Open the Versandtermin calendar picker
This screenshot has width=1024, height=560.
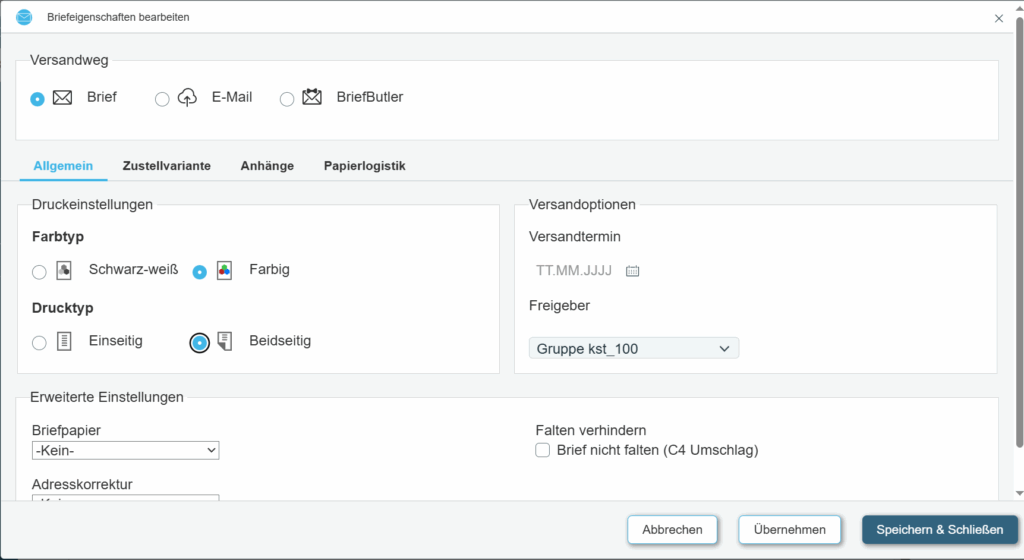coord(632,271)
